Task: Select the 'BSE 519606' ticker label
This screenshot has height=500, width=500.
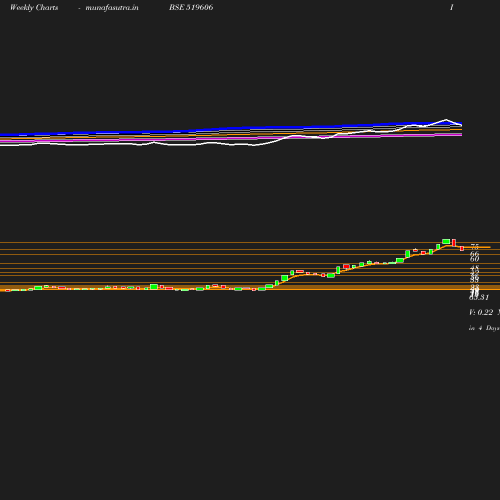Action: pos(191,7)
